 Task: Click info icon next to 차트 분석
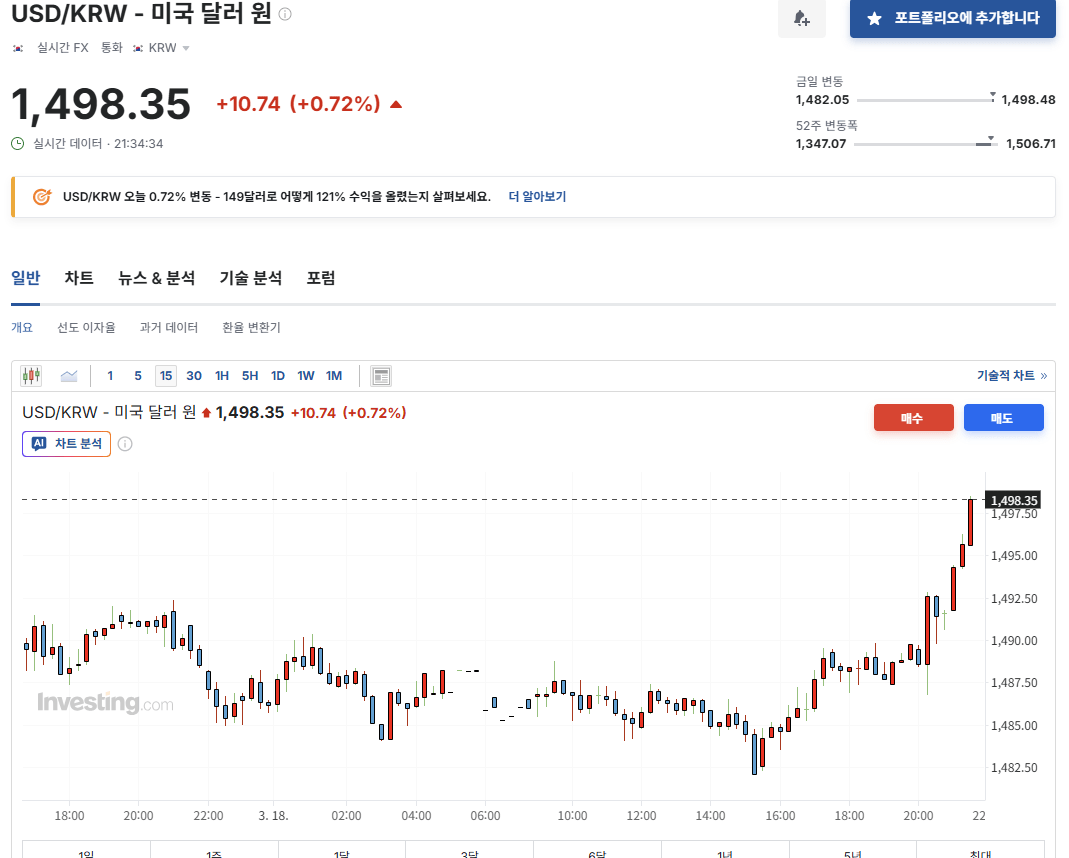click(125, 444)
